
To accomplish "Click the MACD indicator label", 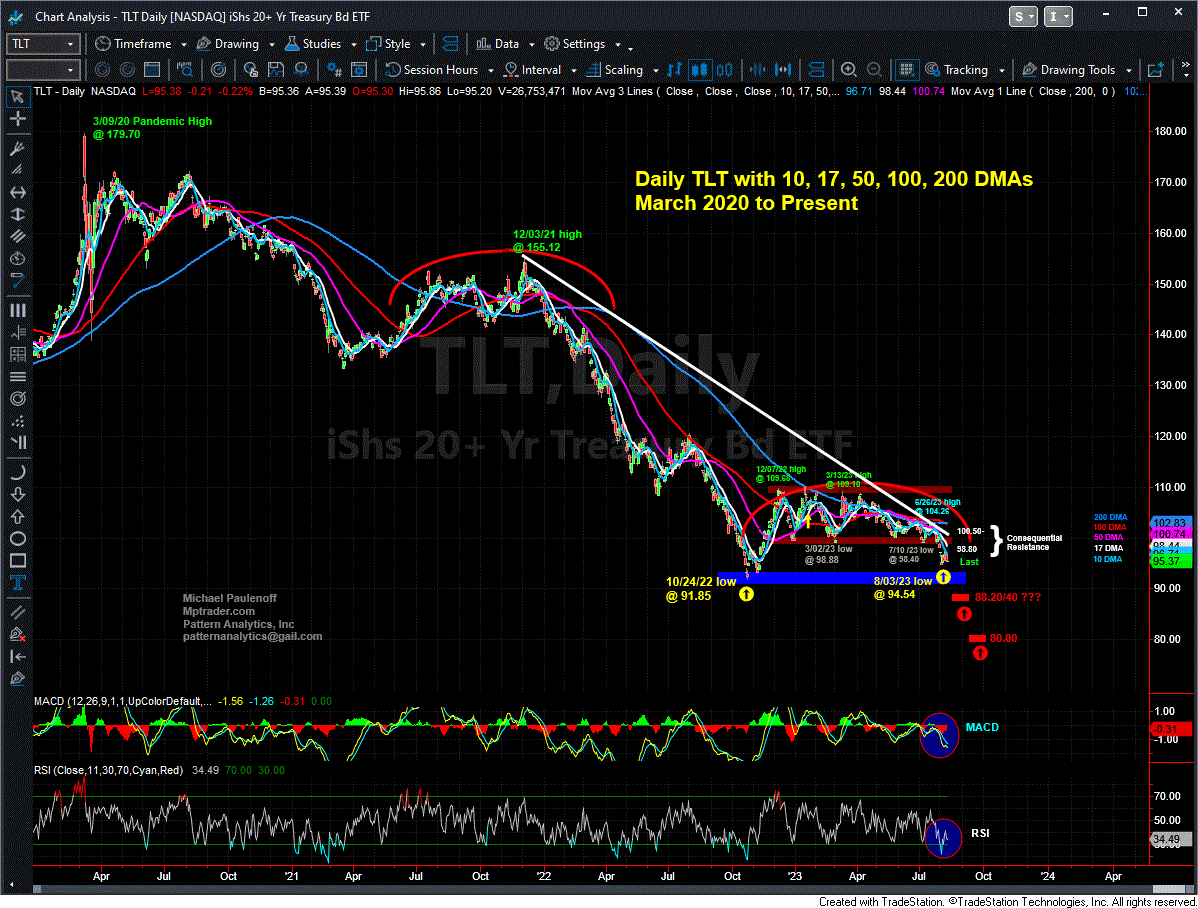I will (x=981, y=728).
